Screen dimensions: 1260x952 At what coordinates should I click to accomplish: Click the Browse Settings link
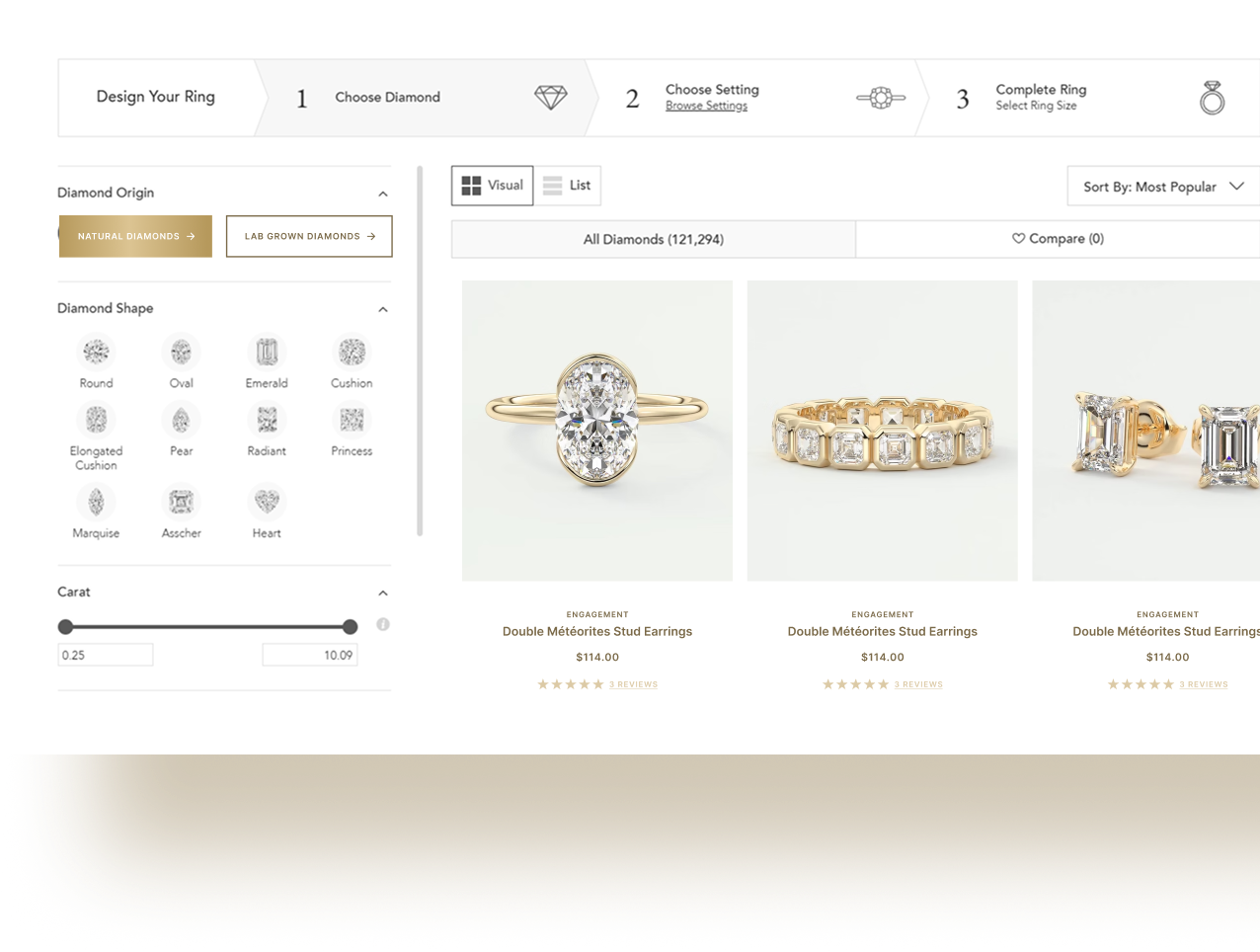706,106
